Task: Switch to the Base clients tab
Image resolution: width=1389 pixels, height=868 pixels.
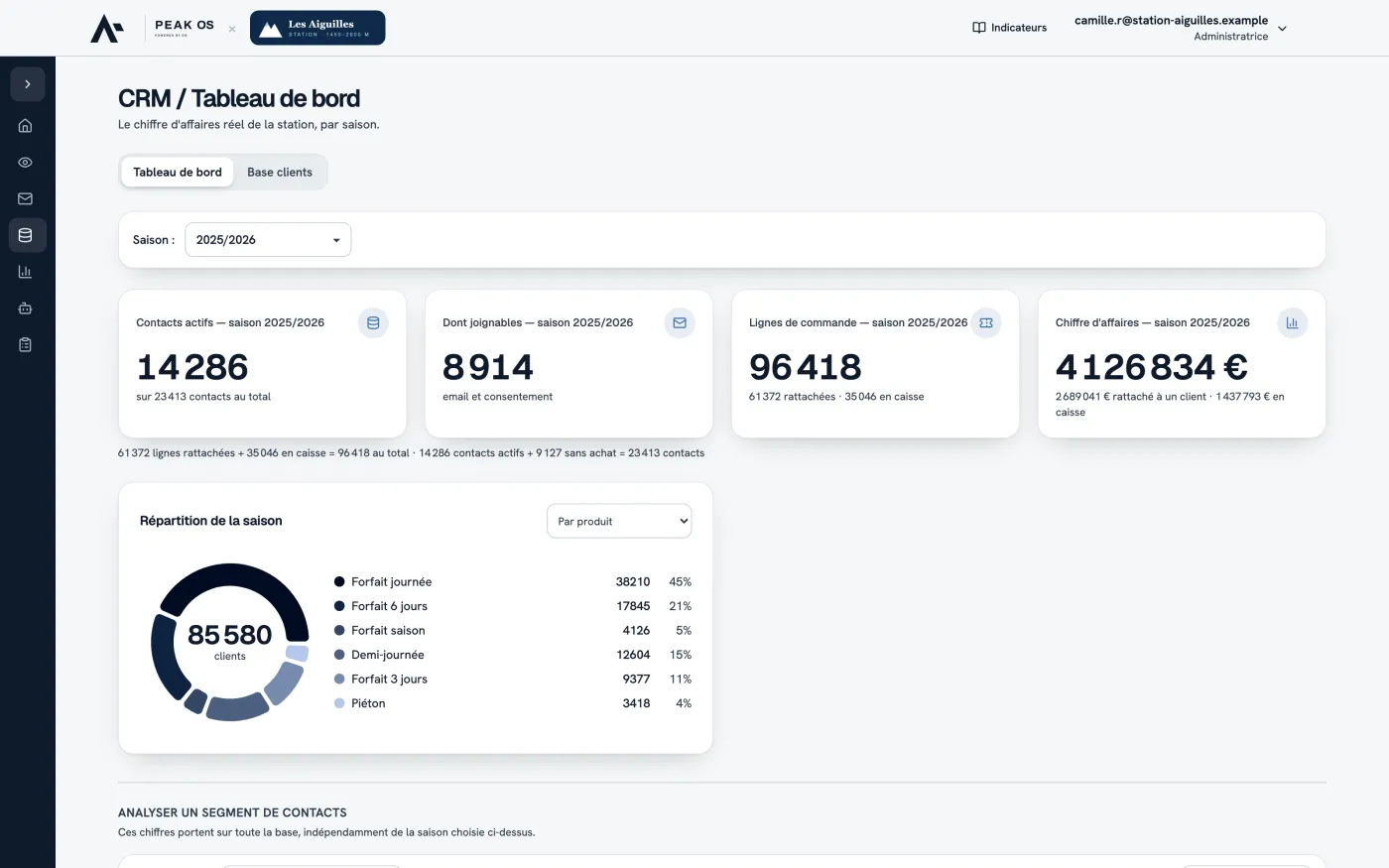Action: pos(280,172)
